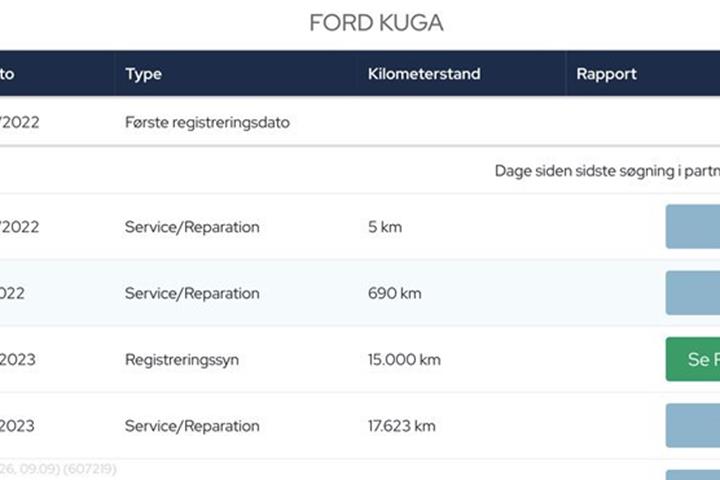Click the green Se Rapport button
The height and width of the screenshot is (480, 720).
(693, 359)
